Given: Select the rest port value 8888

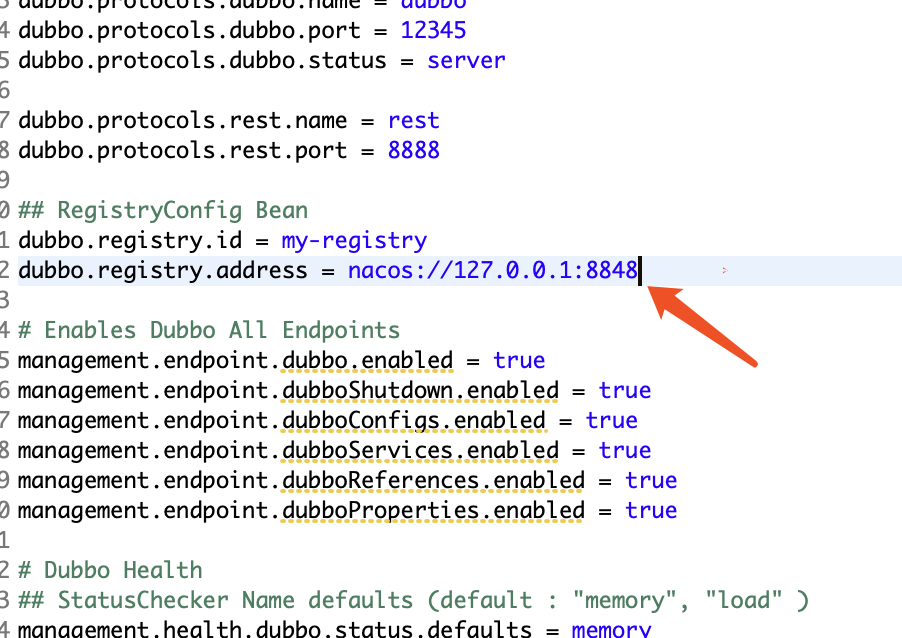Looking at the screenshot, I should (x=414, y=151).
